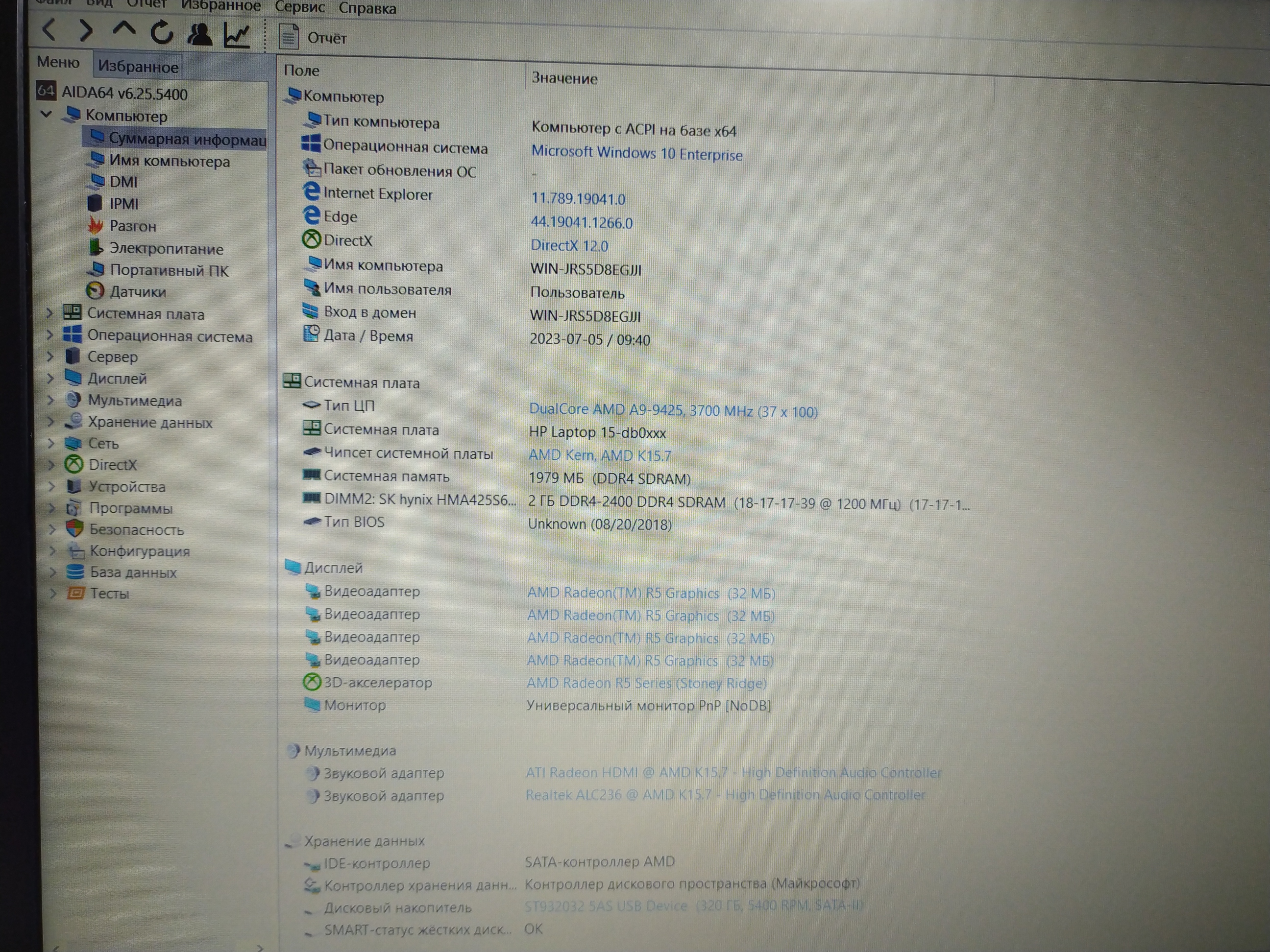Open the user management toolbar icon
Image resolution: width=1270 pixels, height=952 pixels.
[199, 34]
